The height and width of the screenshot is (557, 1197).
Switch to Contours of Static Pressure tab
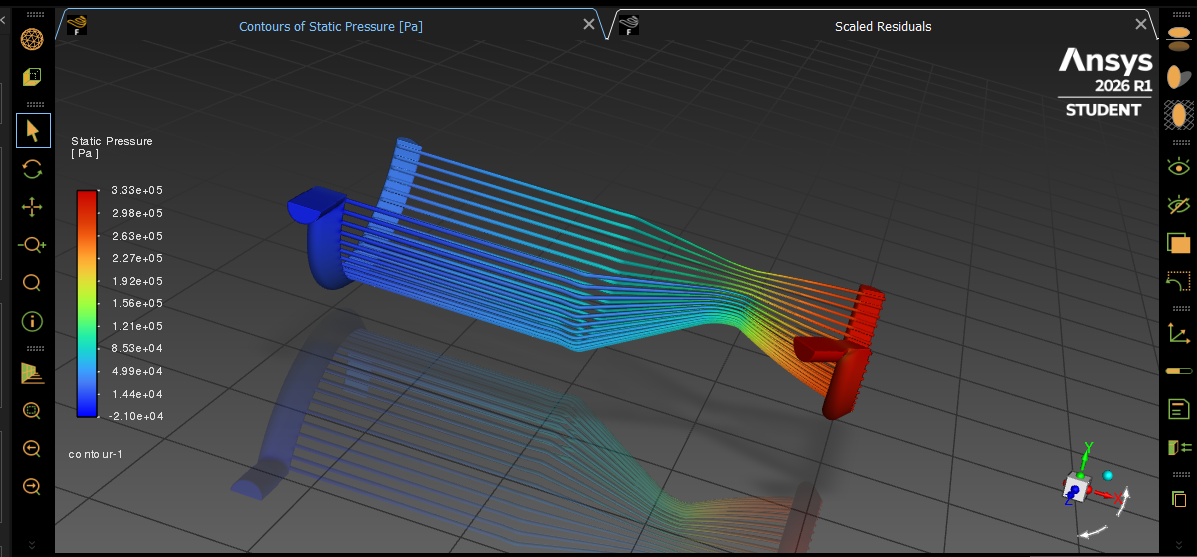(331, 26)
